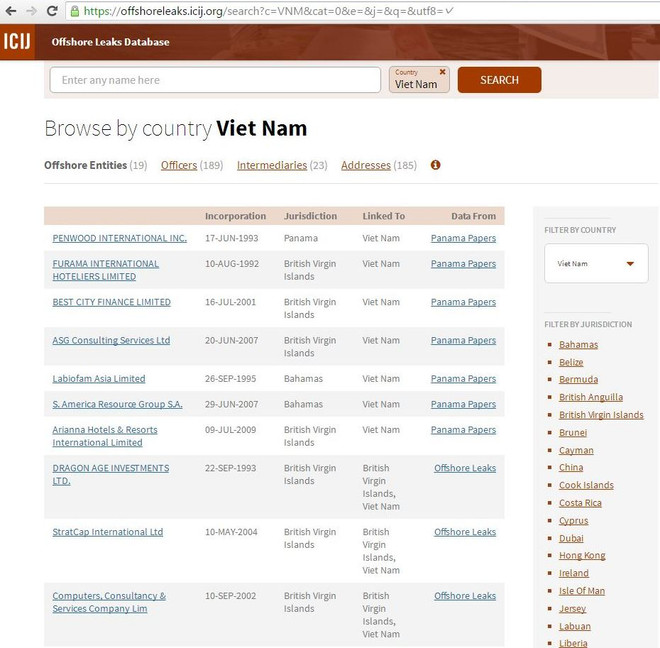Click the info icon beside Addresses
Viewport: 660px width, 648px height.
pos(435,165)
